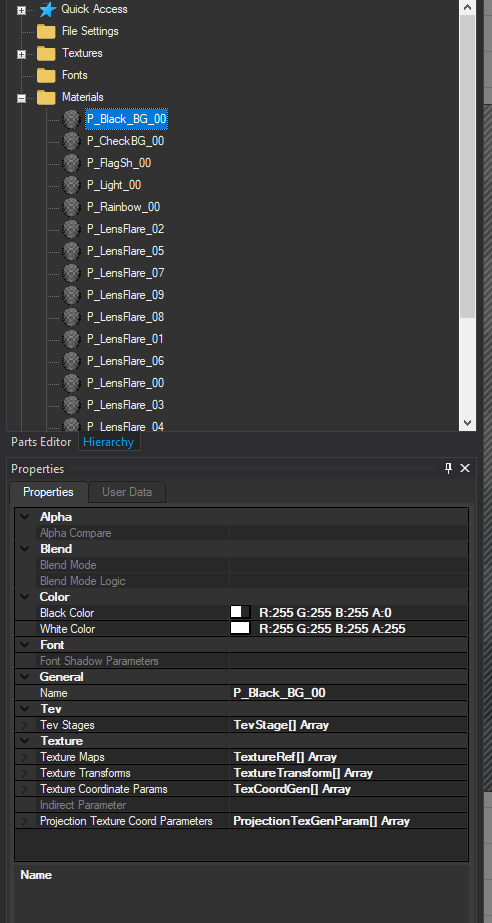Click the Textures folder icon
Viewport: 492px width, 923px height.
click(x=46, y=53)
